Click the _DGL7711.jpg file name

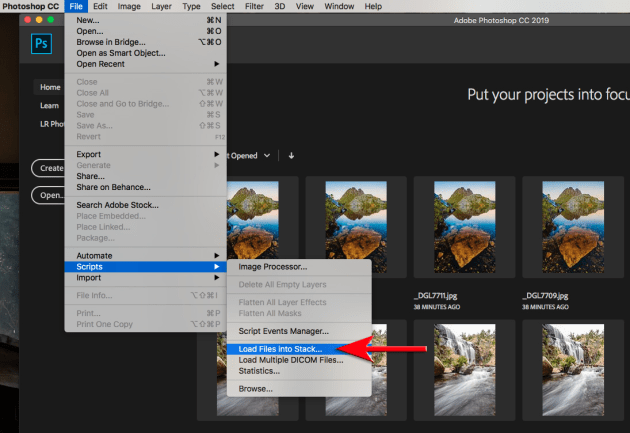(x=436, y=296)
